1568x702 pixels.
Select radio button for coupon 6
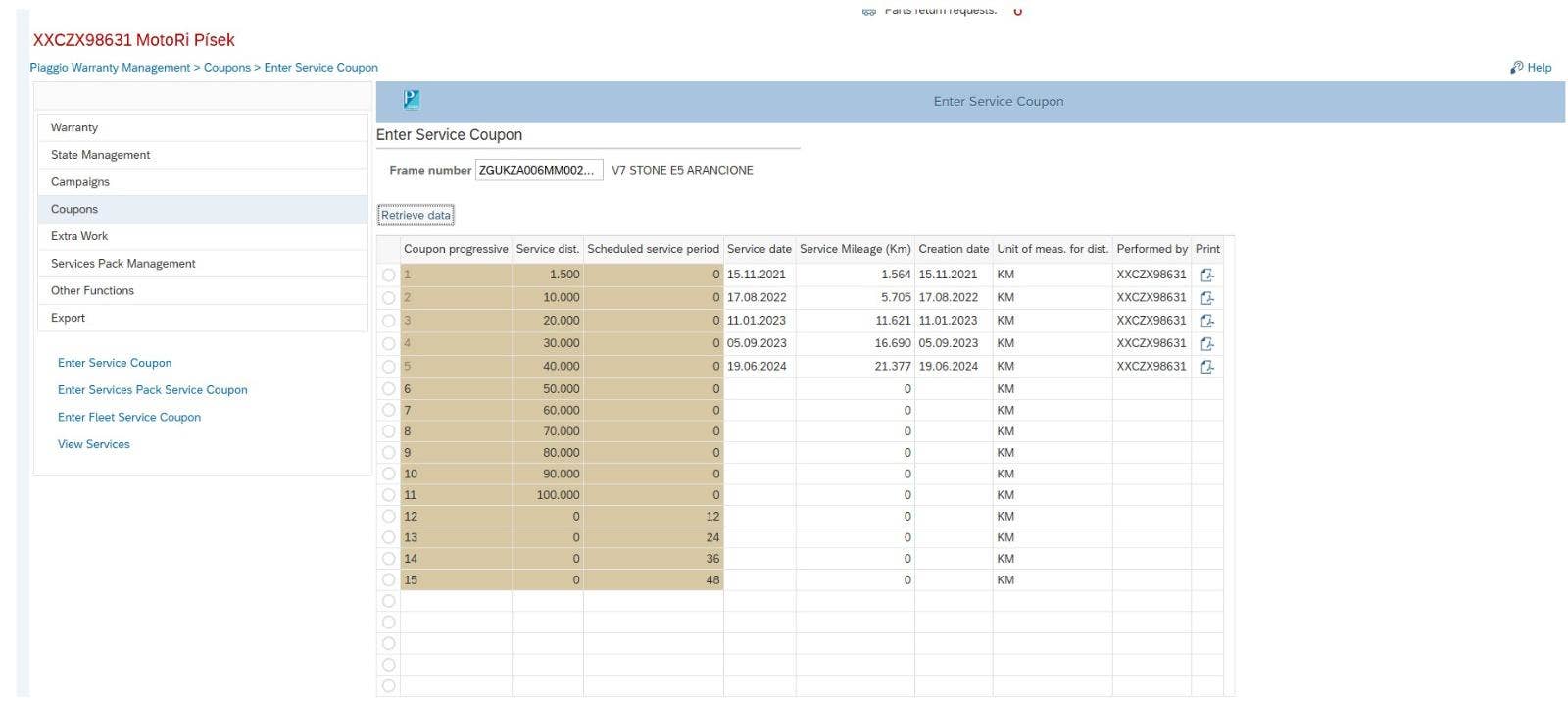tap(389, 389)
